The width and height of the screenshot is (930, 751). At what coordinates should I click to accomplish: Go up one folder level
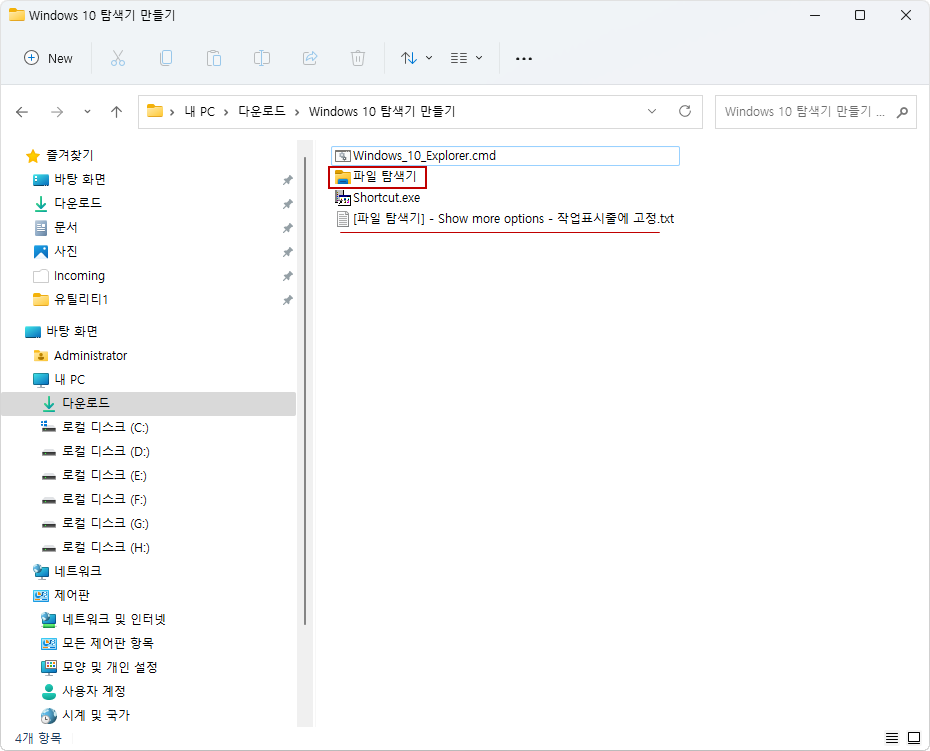(117, 112)
